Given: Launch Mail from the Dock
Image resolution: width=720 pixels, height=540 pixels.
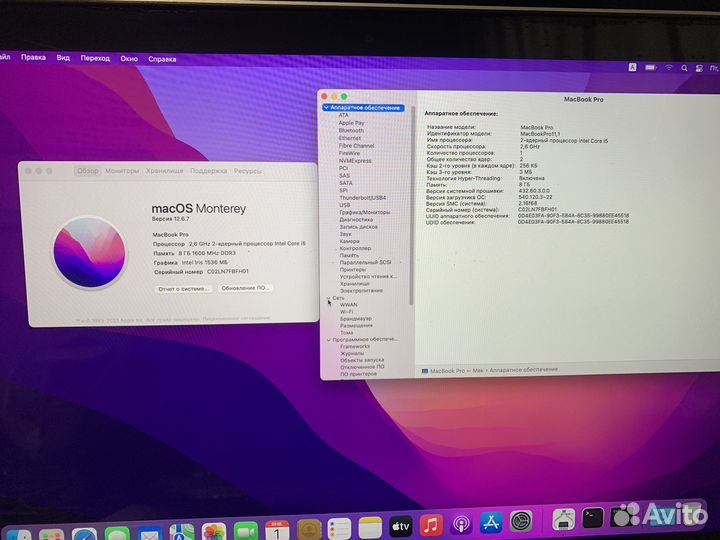Looking at the screenshot, I should [x=150, y=534].
